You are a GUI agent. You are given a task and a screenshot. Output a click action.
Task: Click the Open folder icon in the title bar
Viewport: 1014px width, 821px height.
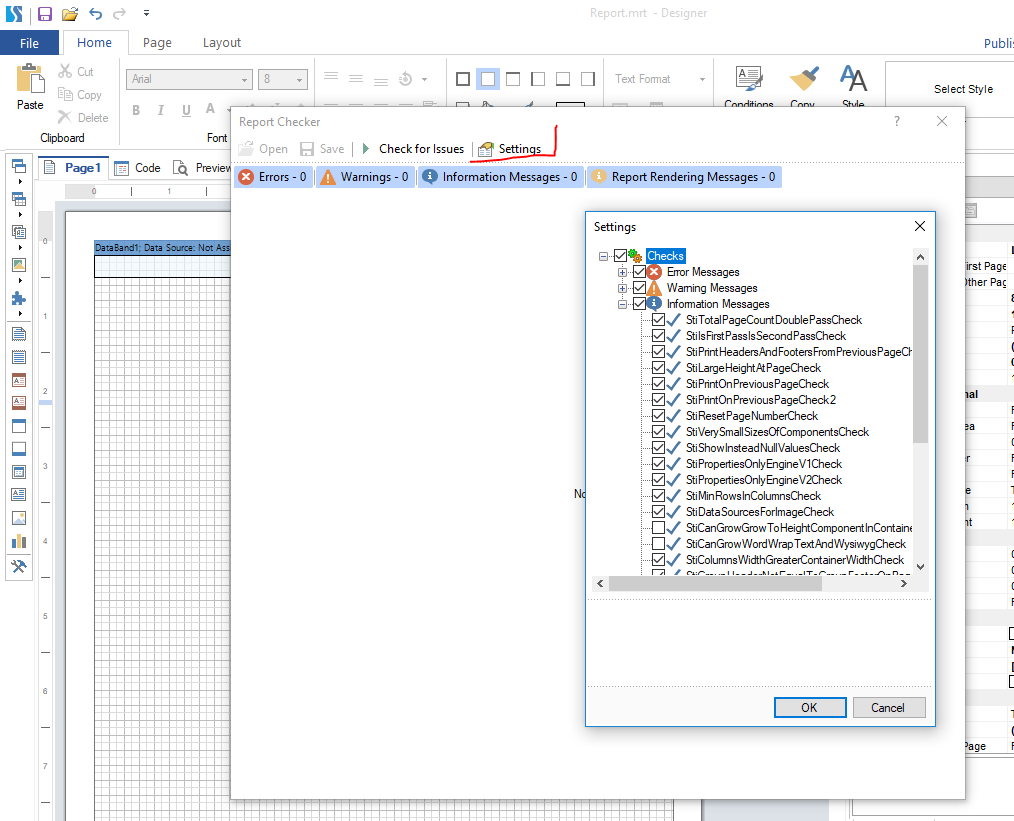[x=70, y=14]
